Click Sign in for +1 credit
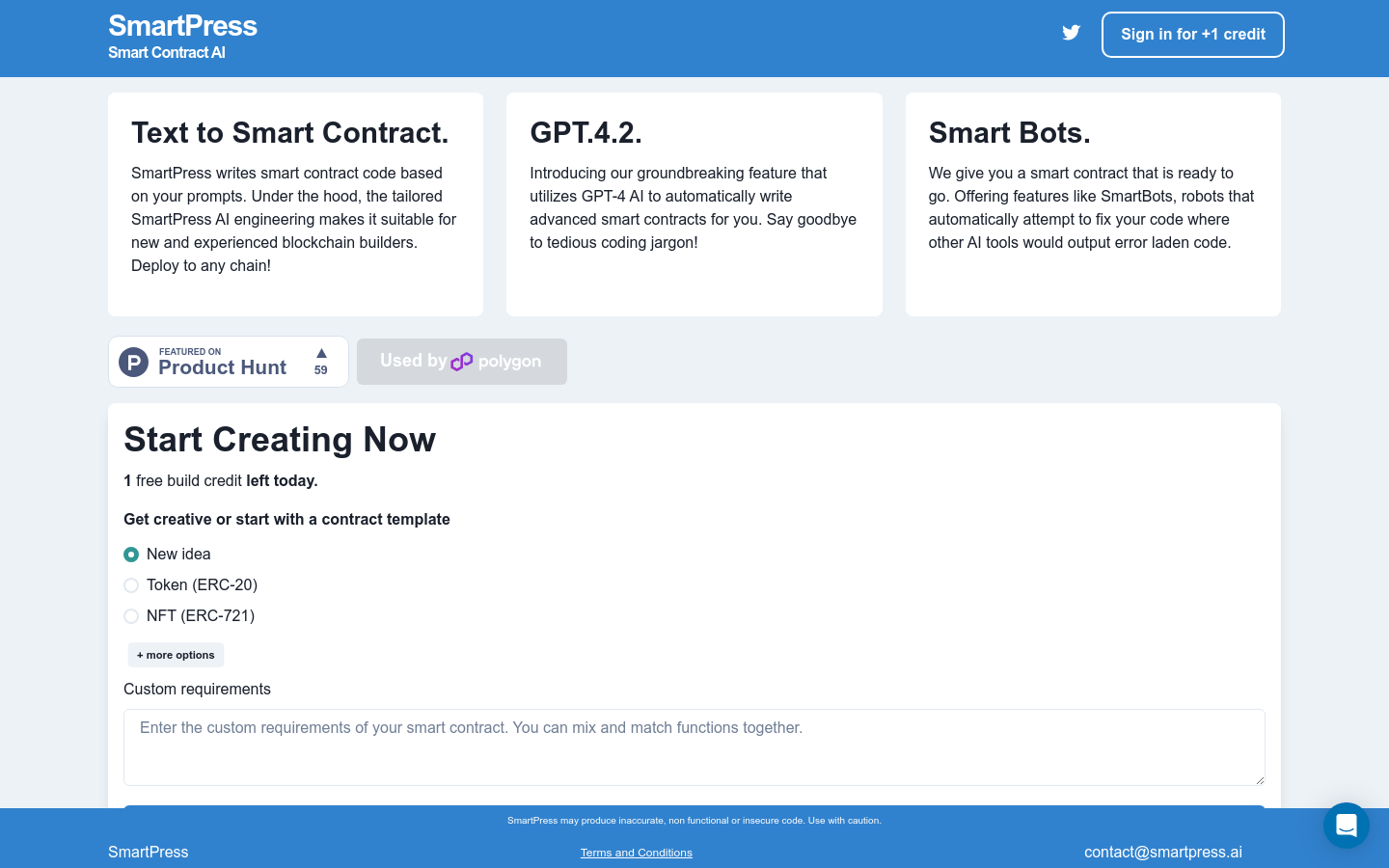 (1193, 35)
